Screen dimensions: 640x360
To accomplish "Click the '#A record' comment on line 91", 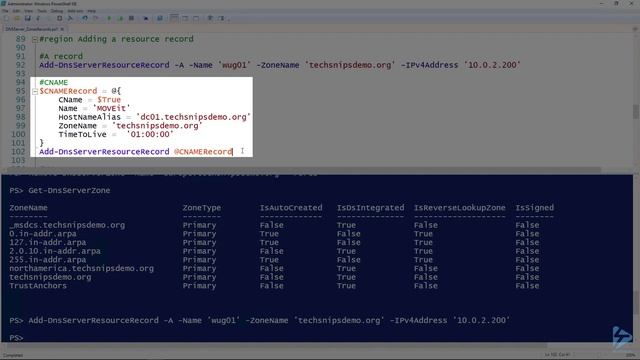I will click(61, 56).
